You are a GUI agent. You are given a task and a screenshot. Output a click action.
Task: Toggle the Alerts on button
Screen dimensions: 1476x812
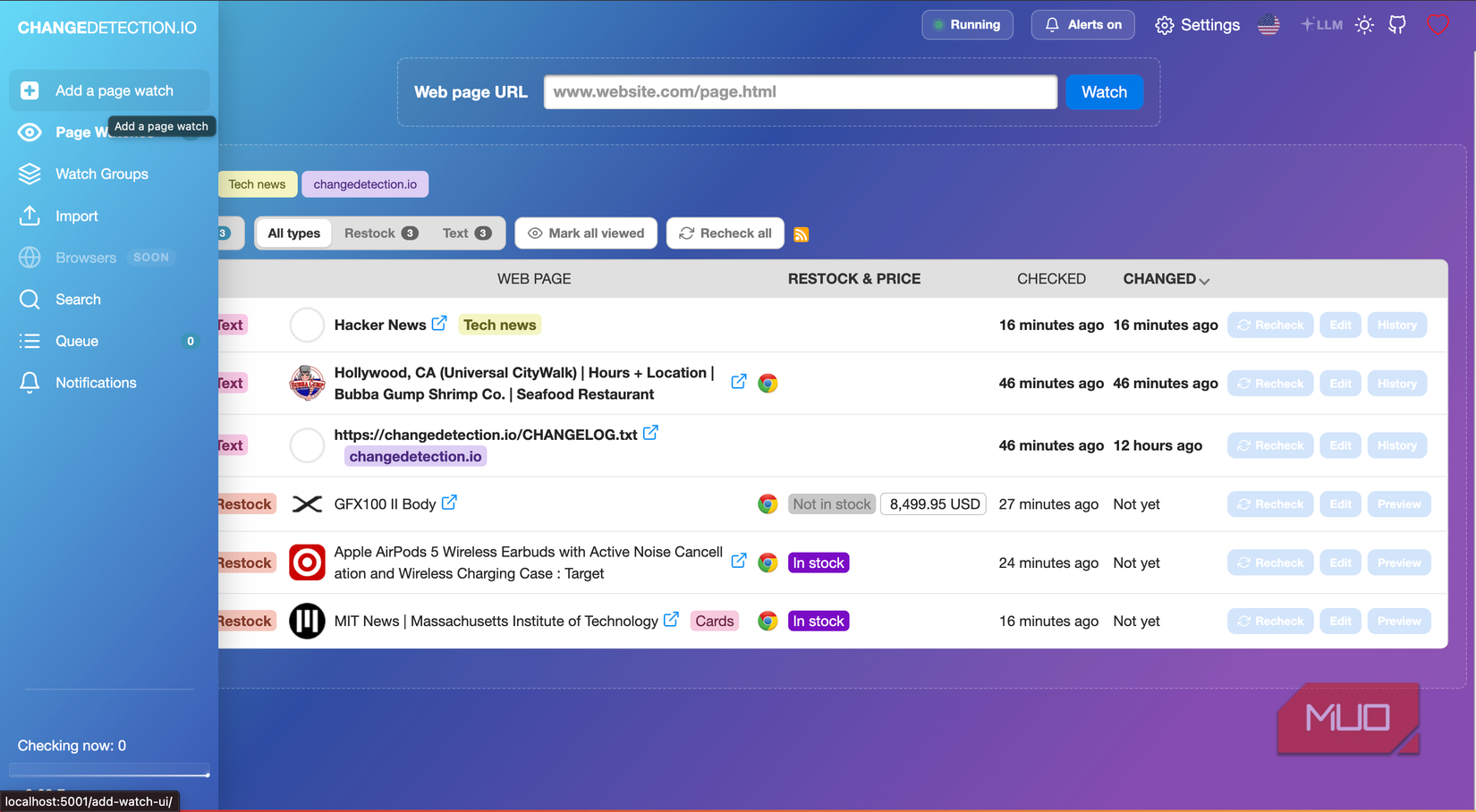1082,25
